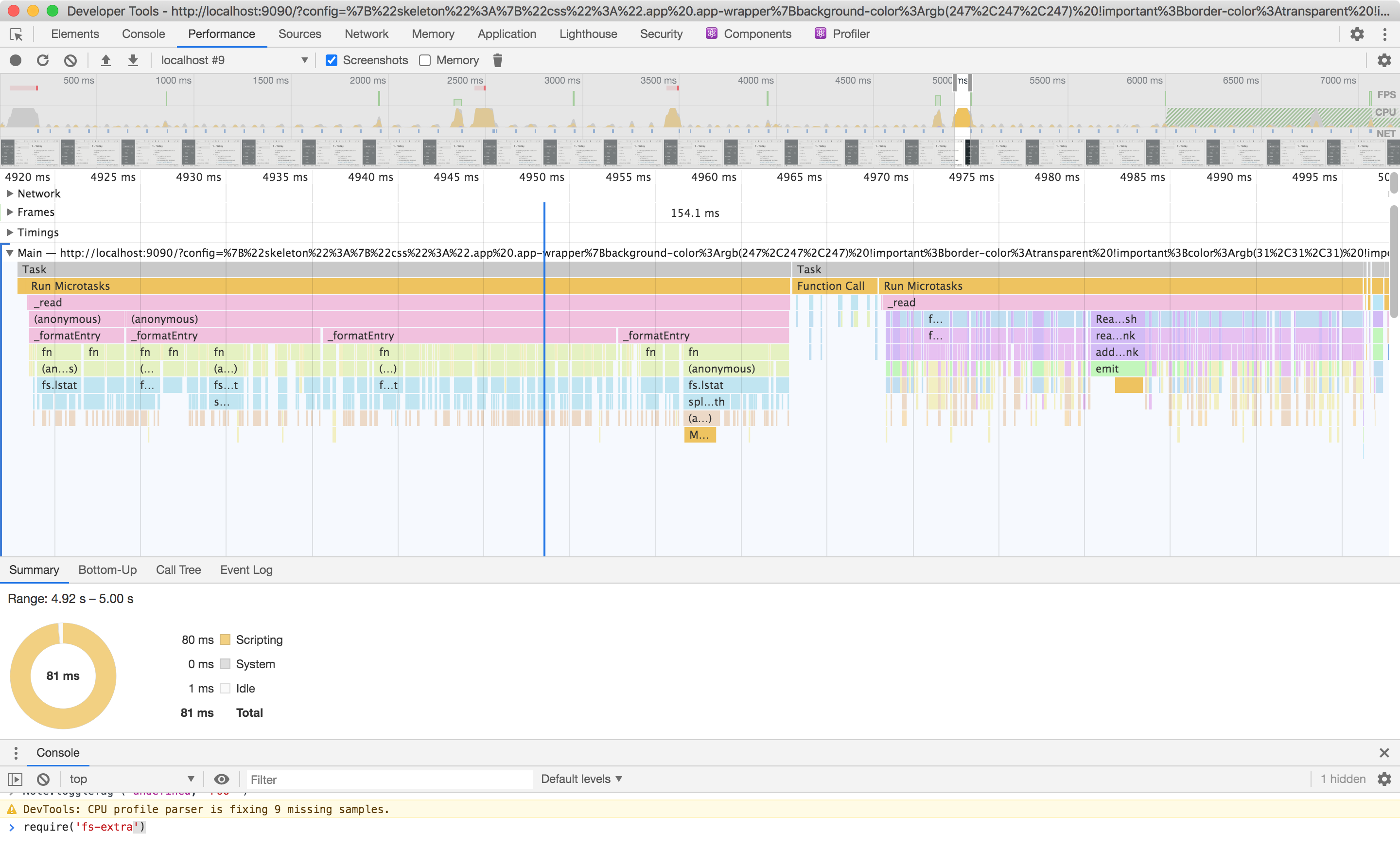
Task: Toggle the console live expression eye
Action: [x=222, y=779]
